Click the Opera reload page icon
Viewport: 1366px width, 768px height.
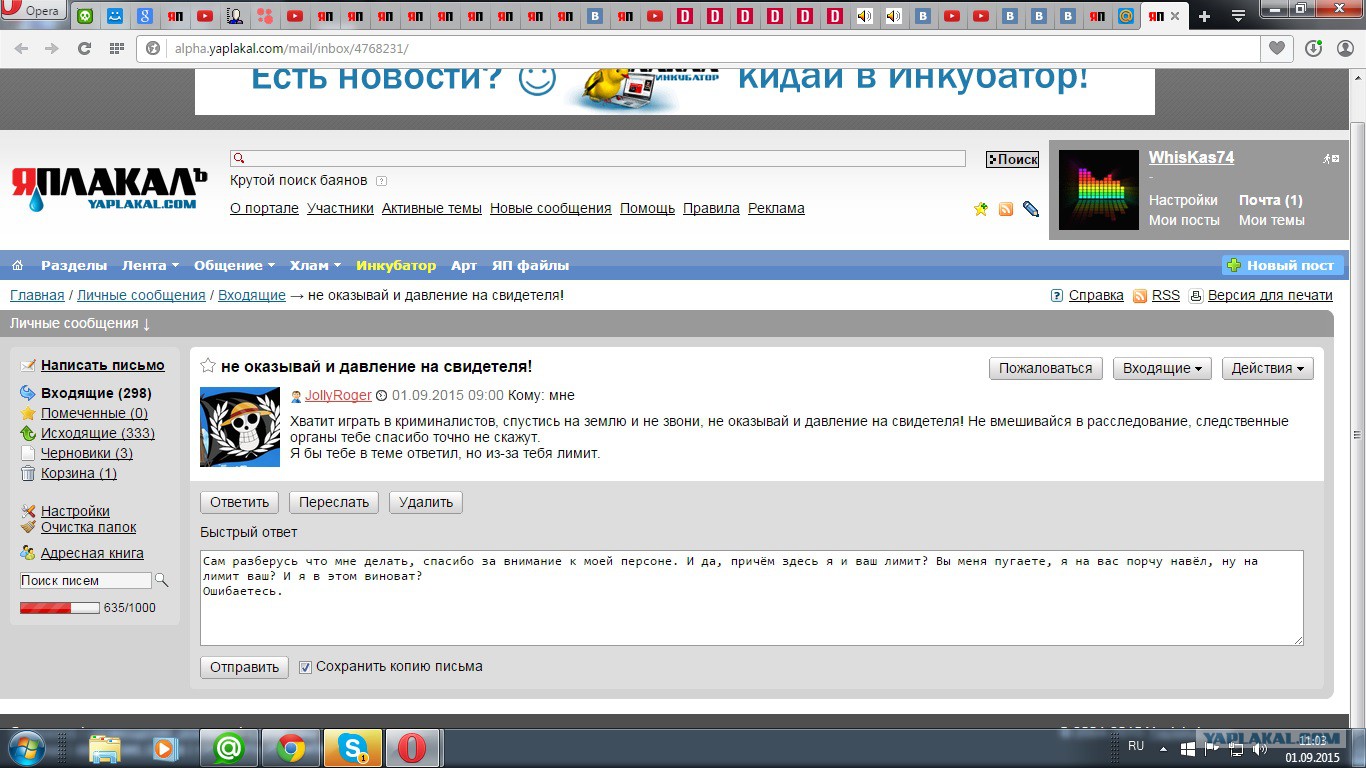point(84,48)
